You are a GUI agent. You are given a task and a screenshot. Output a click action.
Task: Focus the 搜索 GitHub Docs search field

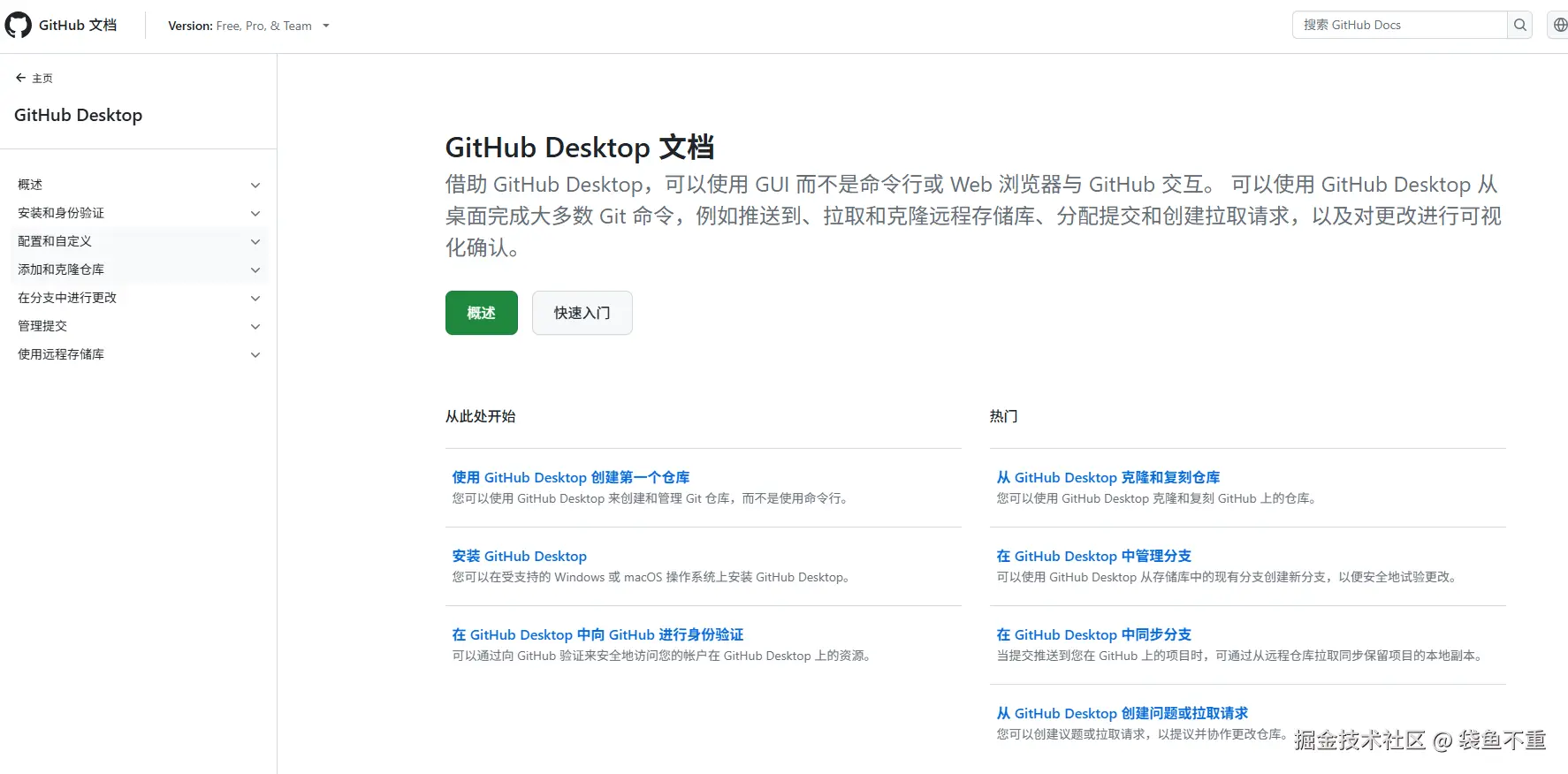1400,25
